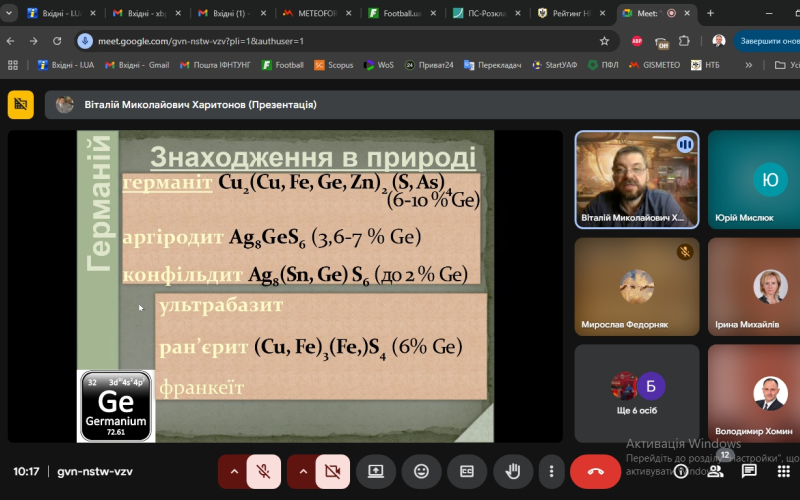The width and height of the screenshot is (800, 500).
Task: Switch to the 'Рейтинг НІ' tab
Action: [x=572, y=13]
